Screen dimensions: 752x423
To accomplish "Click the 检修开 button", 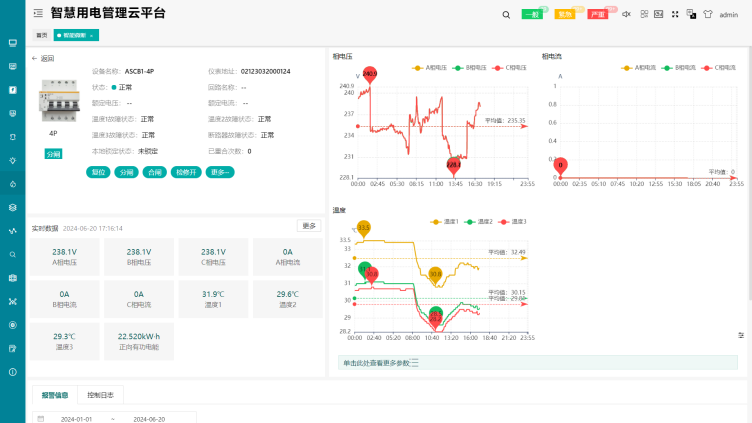I will 186,172.
